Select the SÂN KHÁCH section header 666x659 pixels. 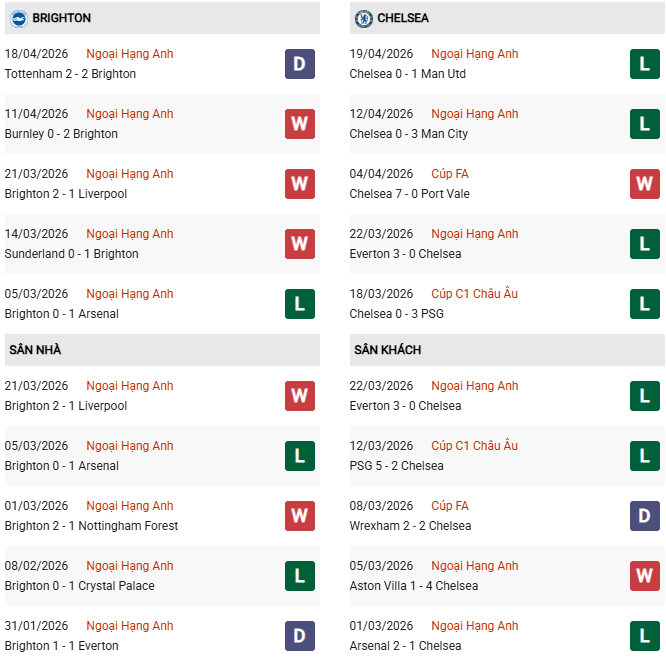click(387, 350)
